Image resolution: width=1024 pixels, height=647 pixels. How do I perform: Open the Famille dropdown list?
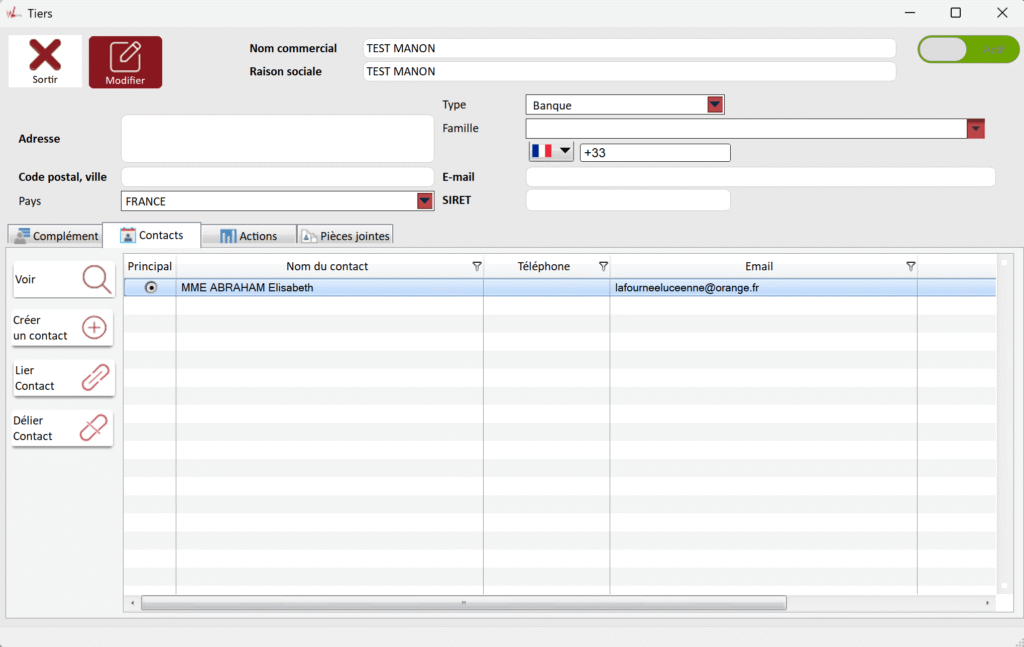coord(976,128)
